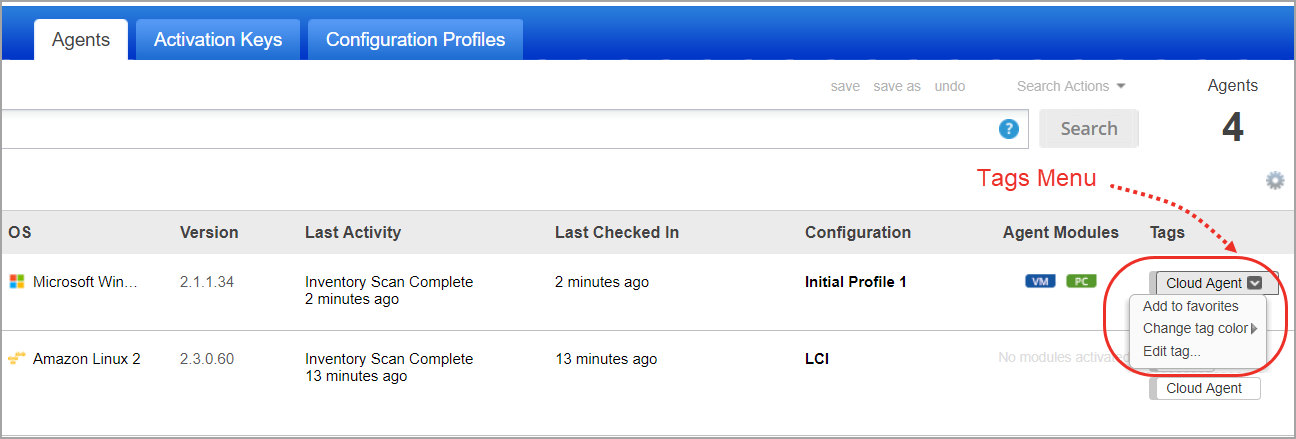Open the gear settings icon
This screenshot has height=439, width=1296.
[1274, 181]
